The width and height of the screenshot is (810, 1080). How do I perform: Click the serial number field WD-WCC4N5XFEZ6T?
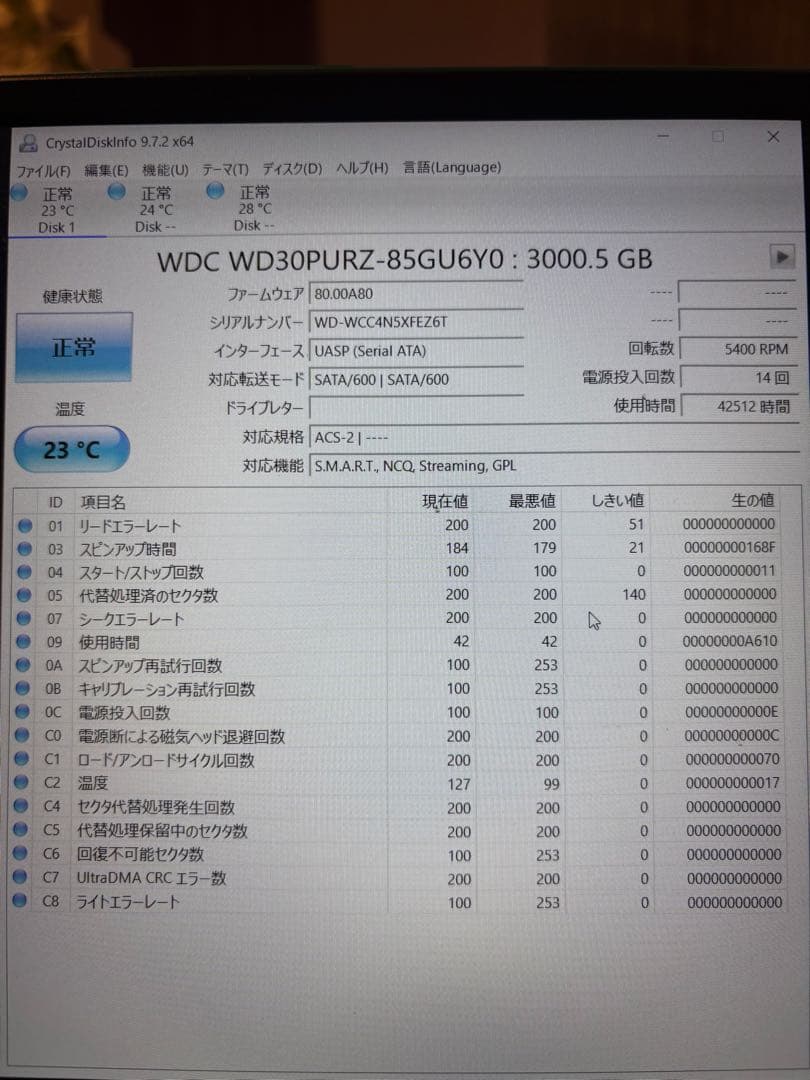[x=416, y=322]
